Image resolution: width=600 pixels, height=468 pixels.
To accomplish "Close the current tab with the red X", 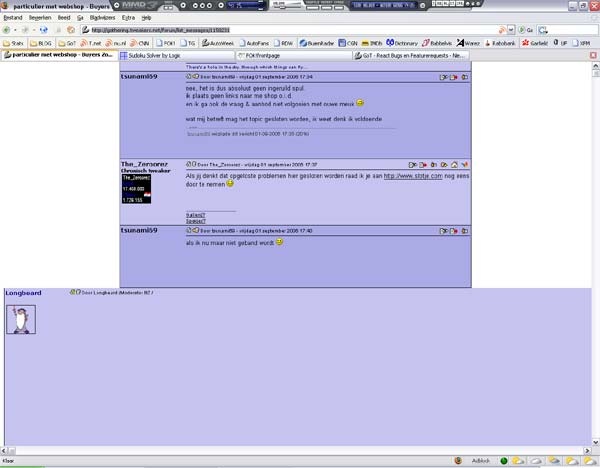I will coord(593,55).
